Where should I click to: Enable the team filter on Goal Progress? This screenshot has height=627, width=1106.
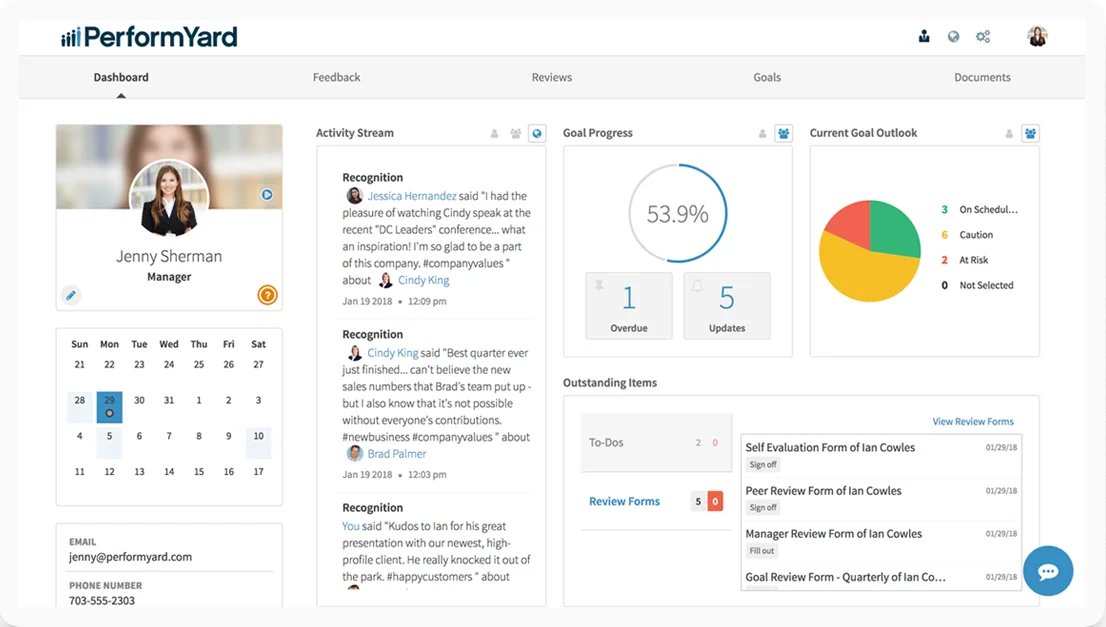783,133
